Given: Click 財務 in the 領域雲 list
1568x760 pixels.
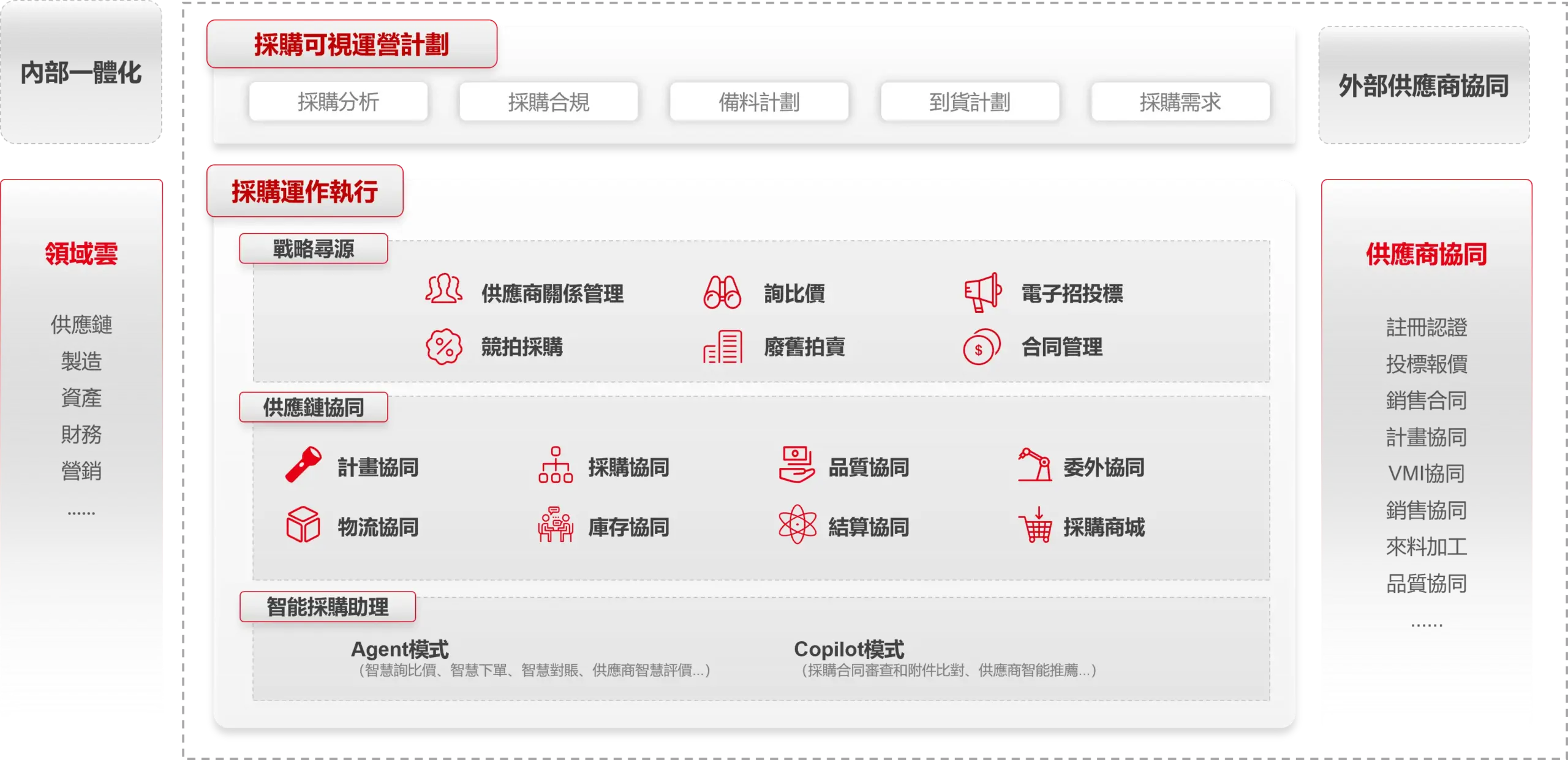Looking at the screenshot, I should pyautogui.click(x=81, y=434).
